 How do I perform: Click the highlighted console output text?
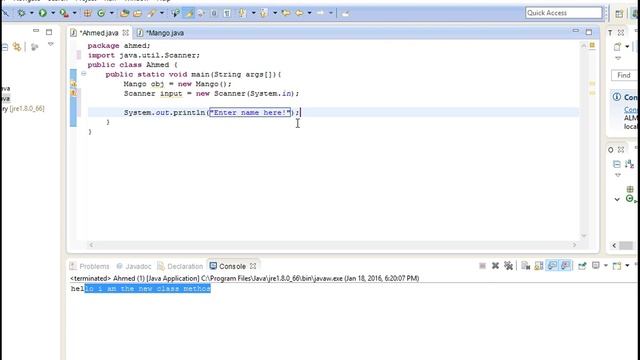pos(147,289)
